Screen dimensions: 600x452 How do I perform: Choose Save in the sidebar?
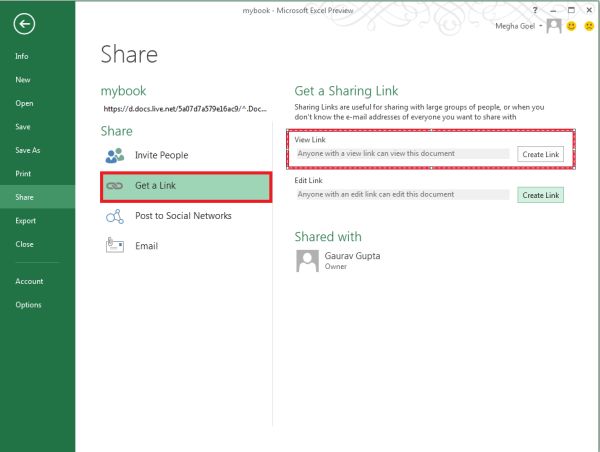point(23,127)
